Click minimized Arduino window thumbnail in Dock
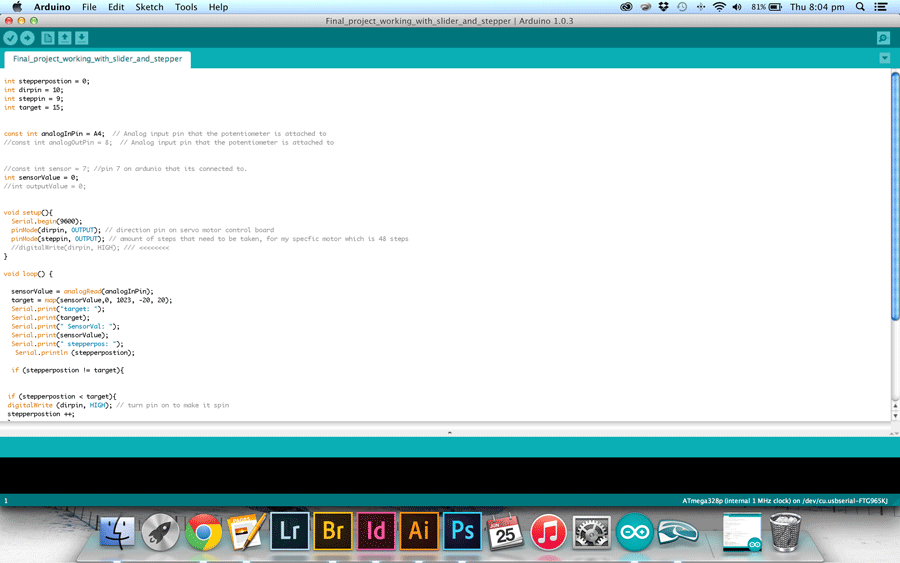The image size is (900, 563). tap(742, 532)
